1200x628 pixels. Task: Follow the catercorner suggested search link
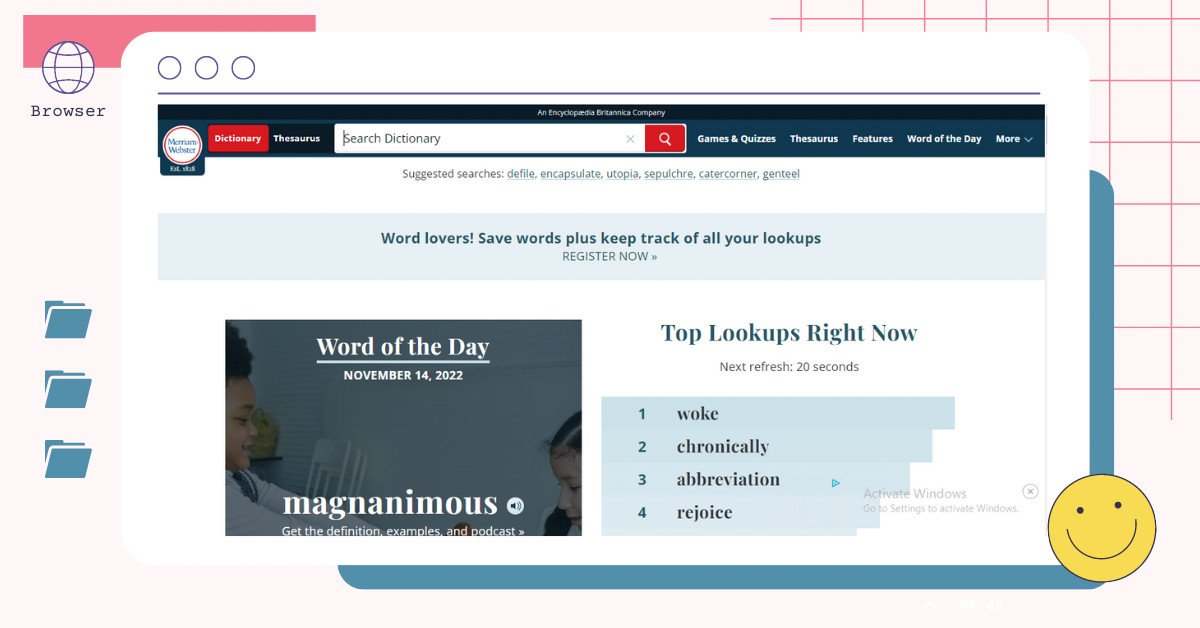[x=727, y=173]
